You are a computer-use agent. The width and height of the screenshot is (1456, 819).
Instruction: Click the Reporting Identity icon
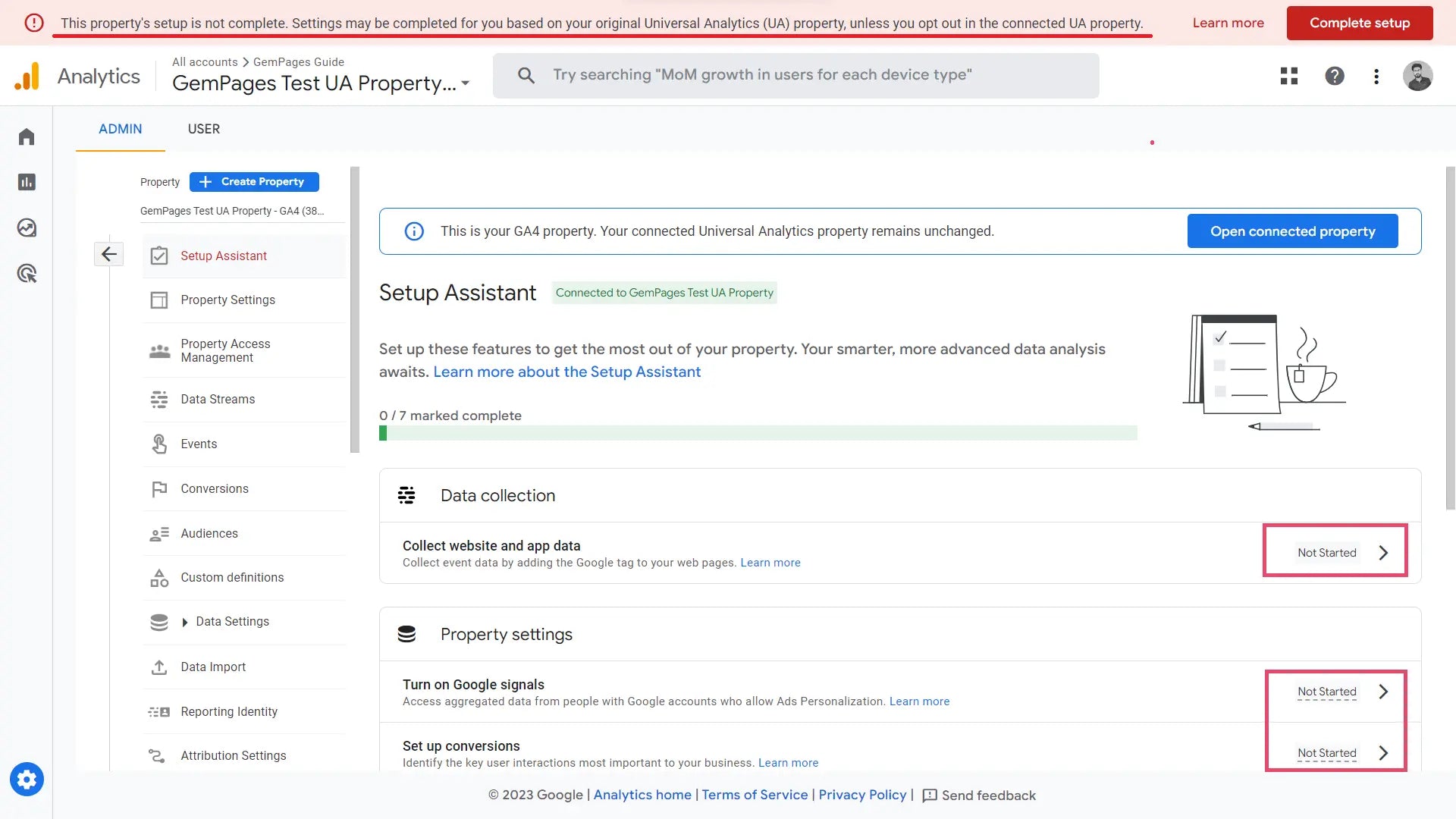tap(158, 712)
